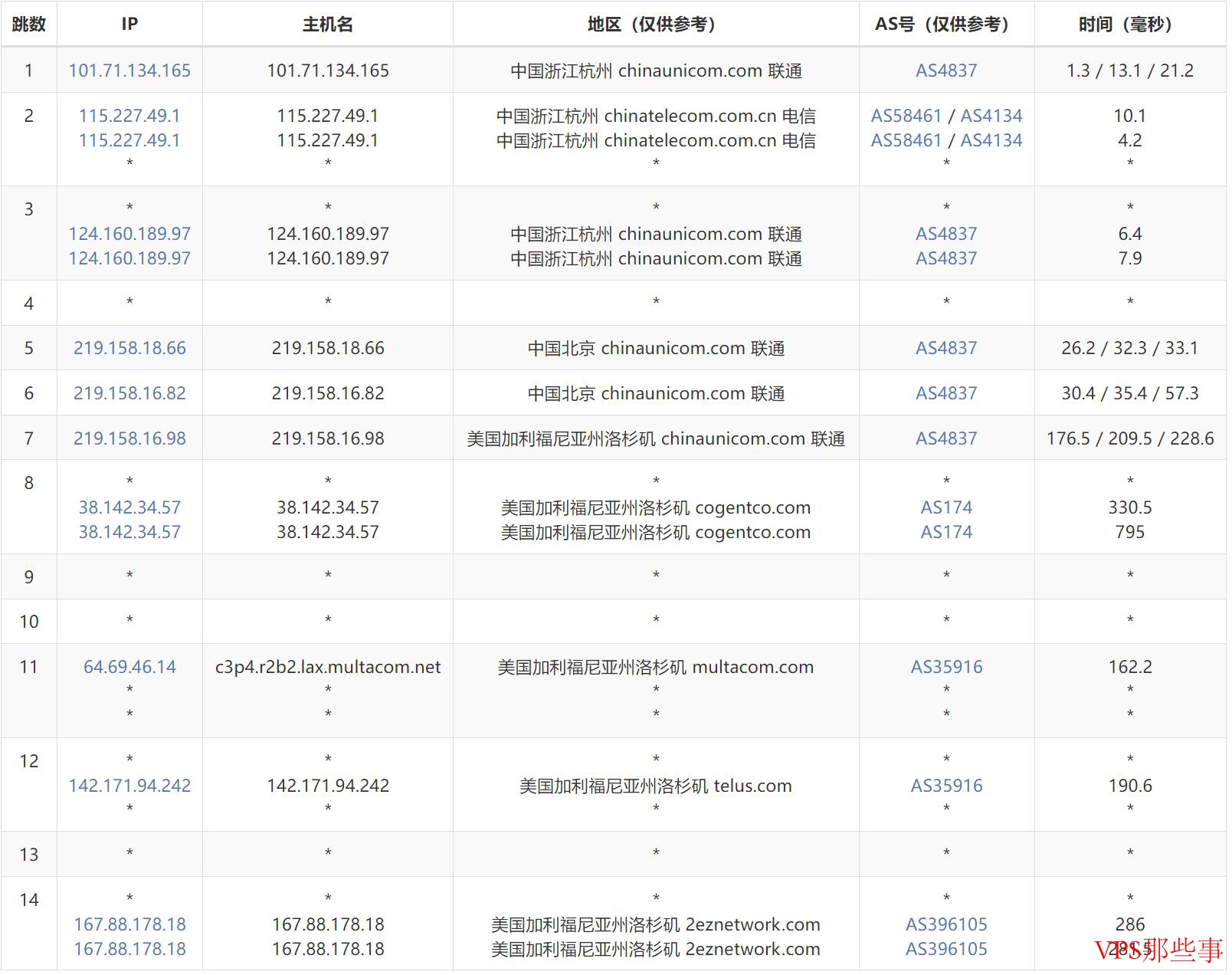Click hop number 13 in 跳数 column
1232x975 pixels.
pos(29,855)
